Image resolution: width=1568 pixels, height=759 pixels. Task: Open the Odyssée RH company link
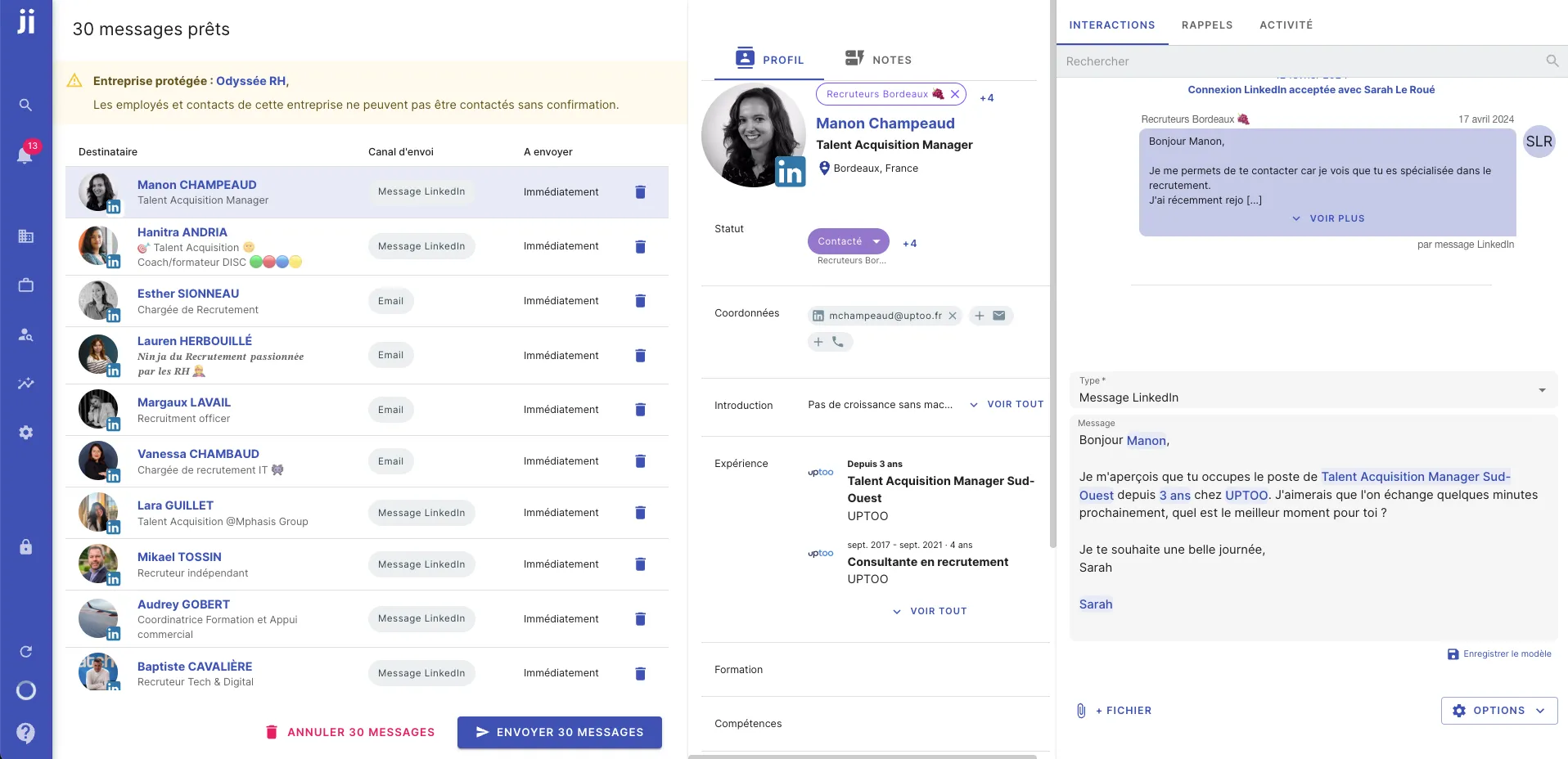coord(250,81)
